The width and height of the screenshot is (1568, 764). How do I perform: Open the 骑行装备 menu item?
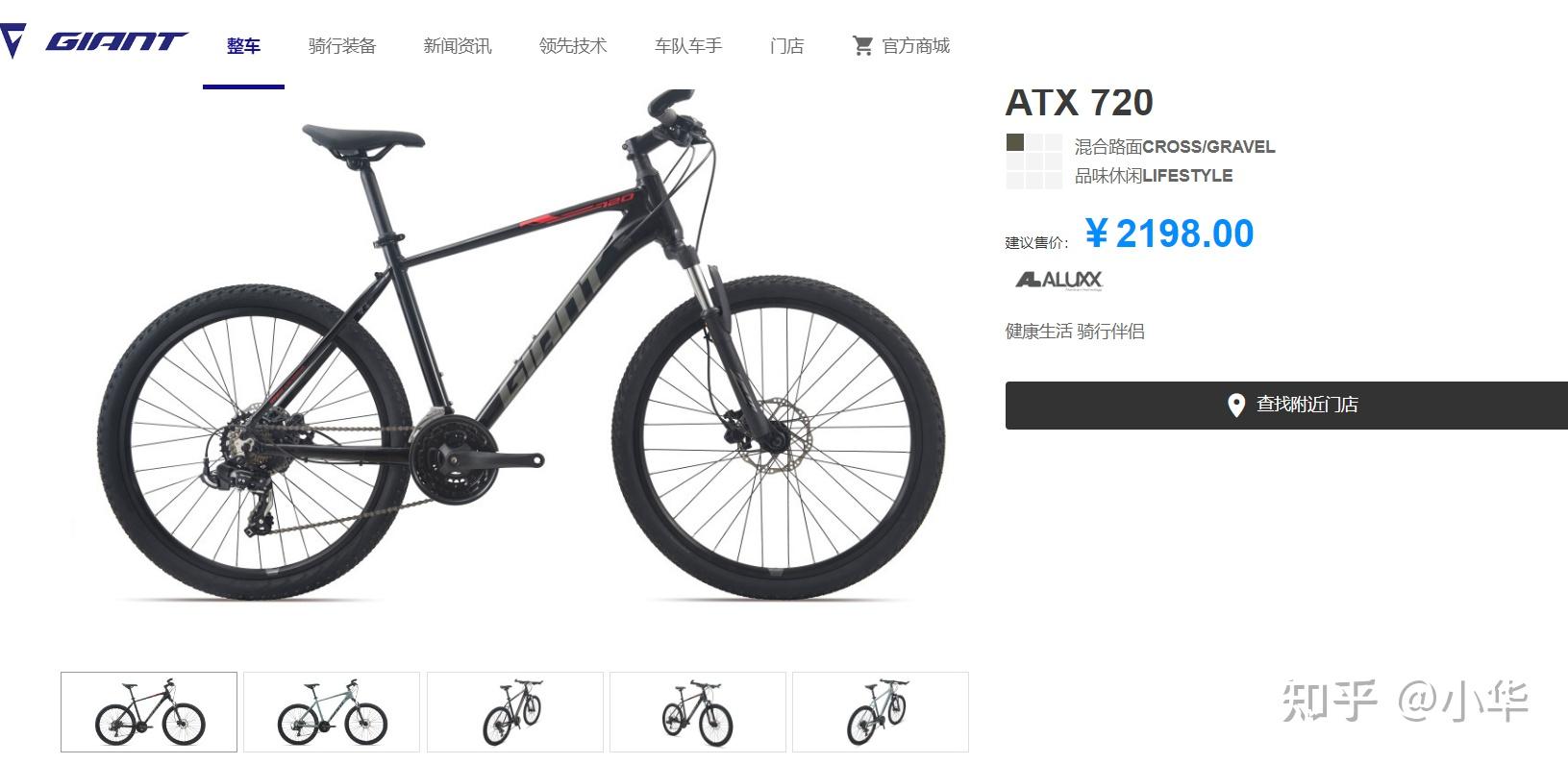[x=341, y=45]
